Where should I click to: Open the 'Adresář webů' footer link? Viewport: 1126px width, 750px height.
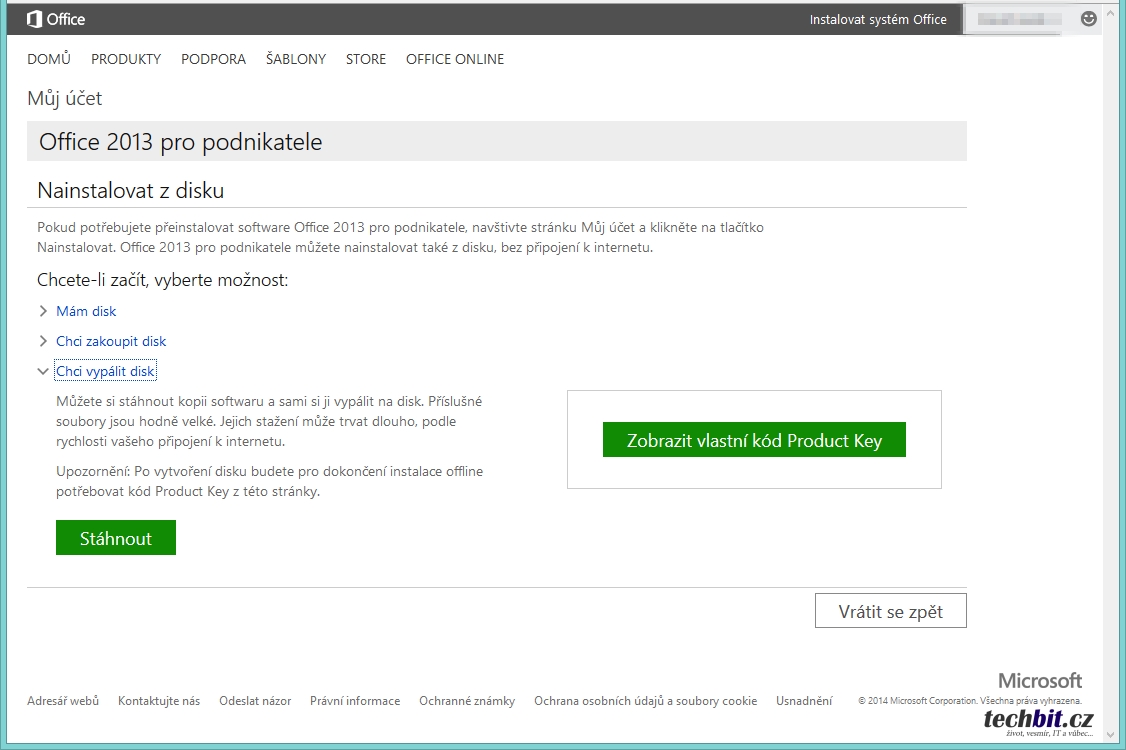[x=63, y=701]
